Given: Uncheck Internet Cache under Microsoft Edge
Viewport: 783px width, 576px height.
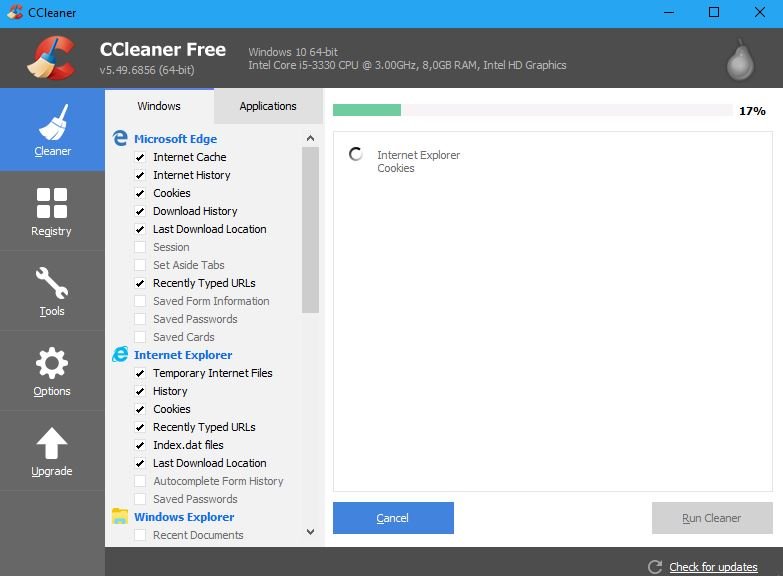Looking at the screenshot, I should [140, 157].
